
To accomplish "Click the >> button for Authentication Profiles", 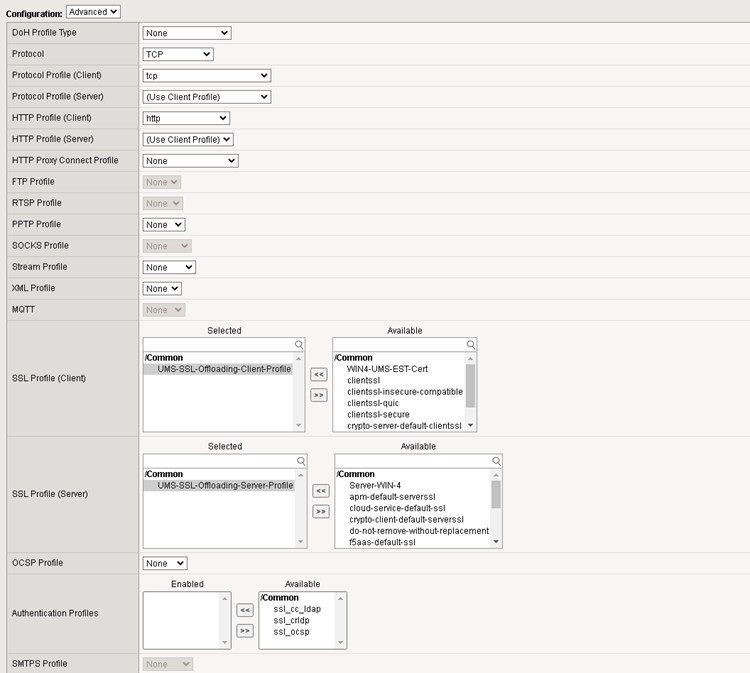I will 244,630.
